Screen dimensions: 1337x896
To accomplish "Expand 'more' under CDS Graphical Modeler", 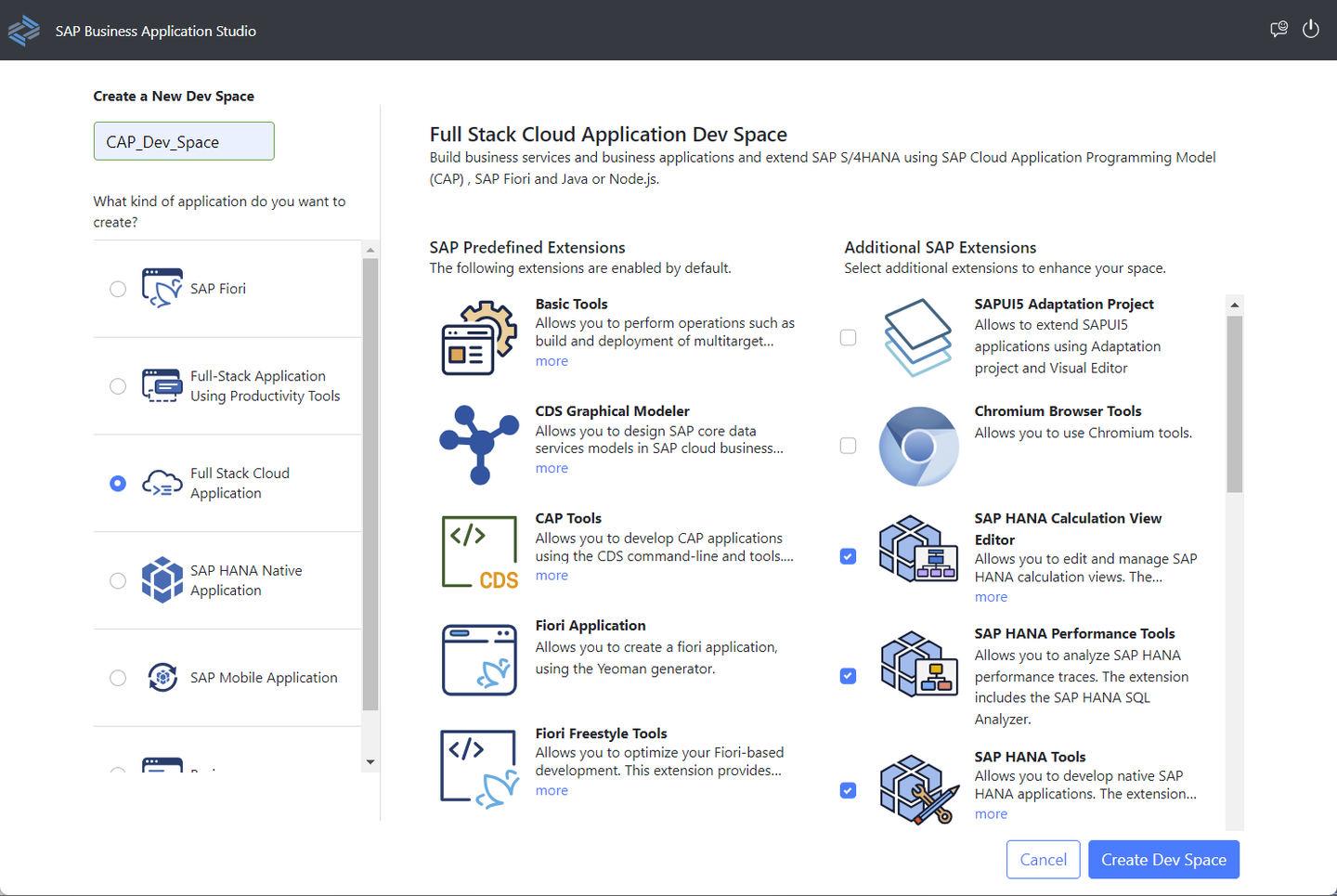I will coord(552,468).
